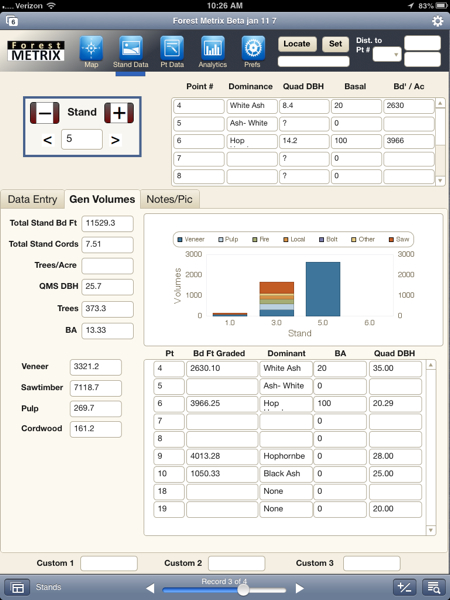Click the empty Trees/Acre field
Viewport: 450px width, 600px height.
pos(108,266)
